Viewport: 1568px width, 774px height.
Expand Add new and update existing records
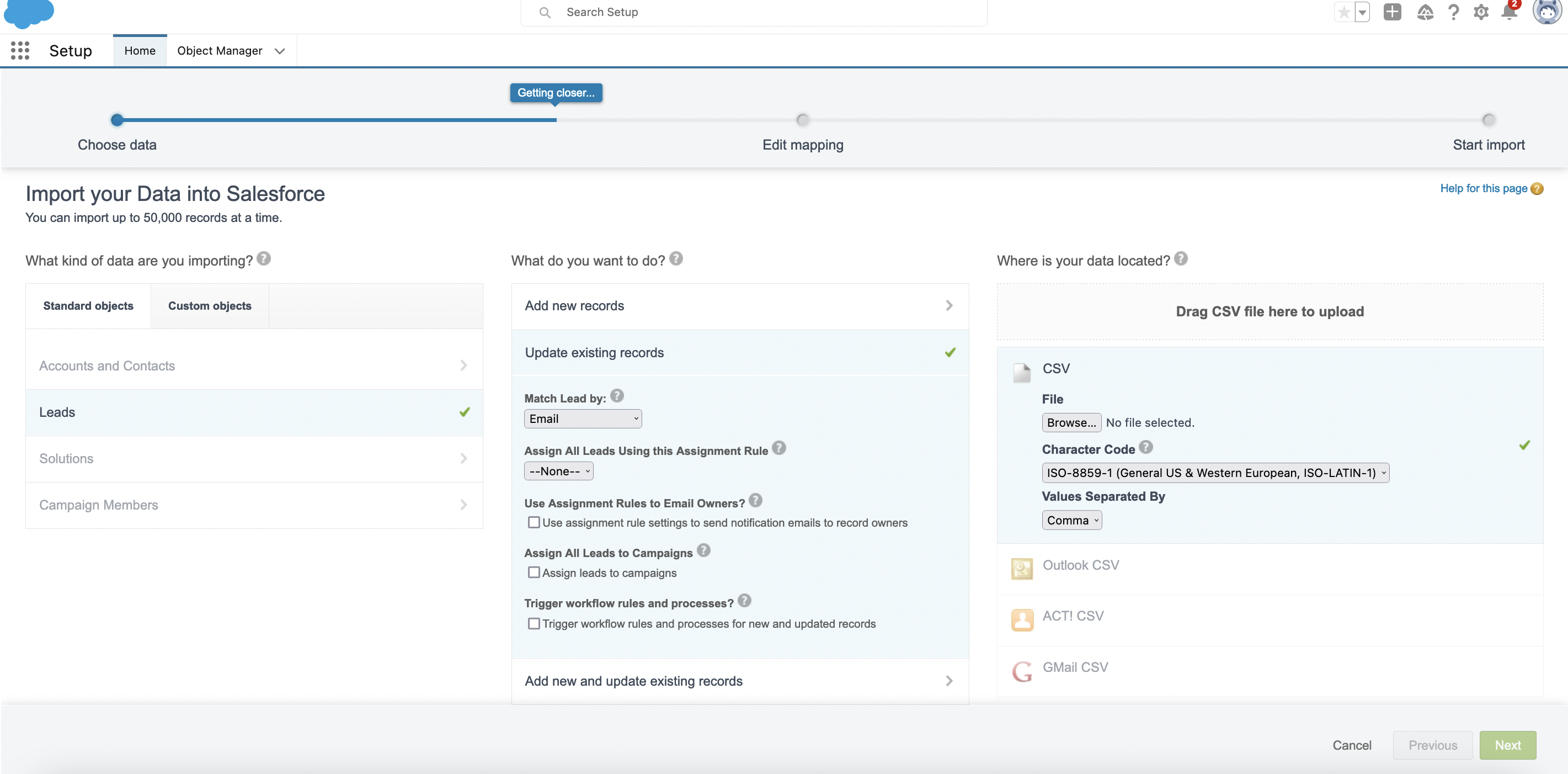tap(739, 681)
